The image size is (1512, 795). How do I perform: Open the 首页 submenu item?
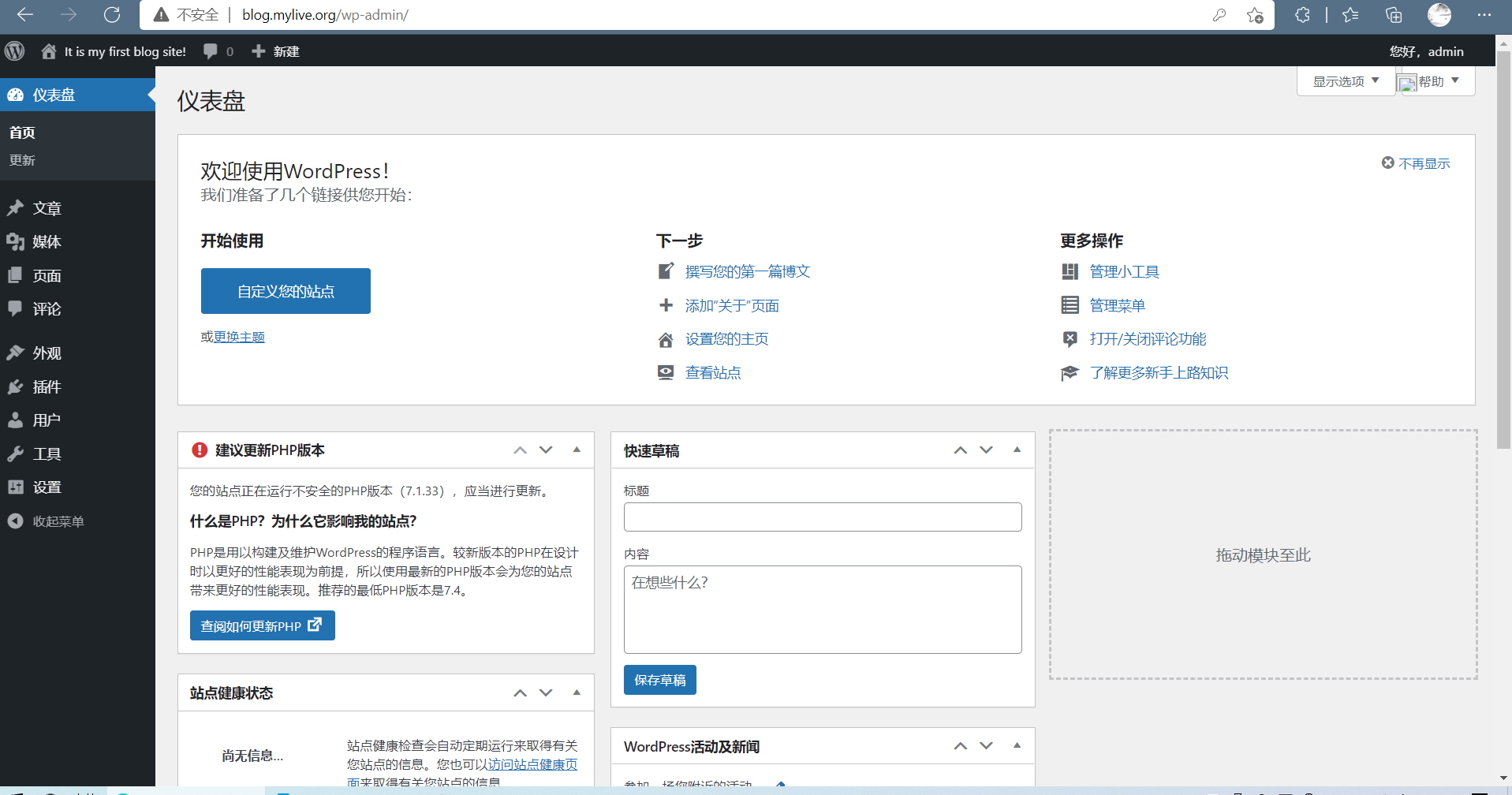coord(22,132)
